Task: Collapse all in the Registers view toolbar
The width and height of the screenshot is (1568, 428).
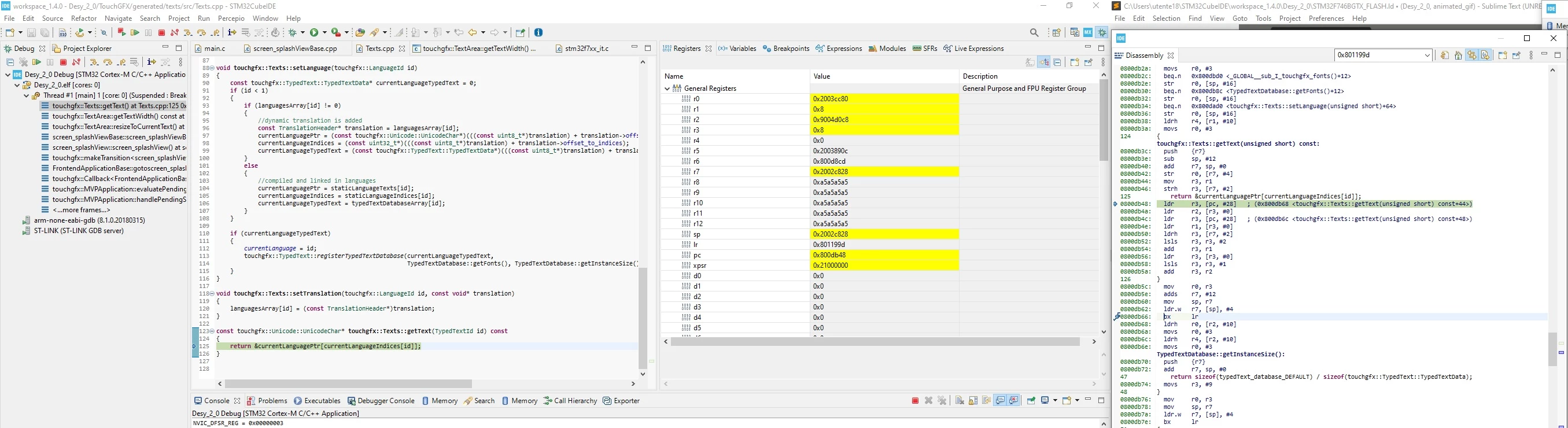Action: point(1058,62)
